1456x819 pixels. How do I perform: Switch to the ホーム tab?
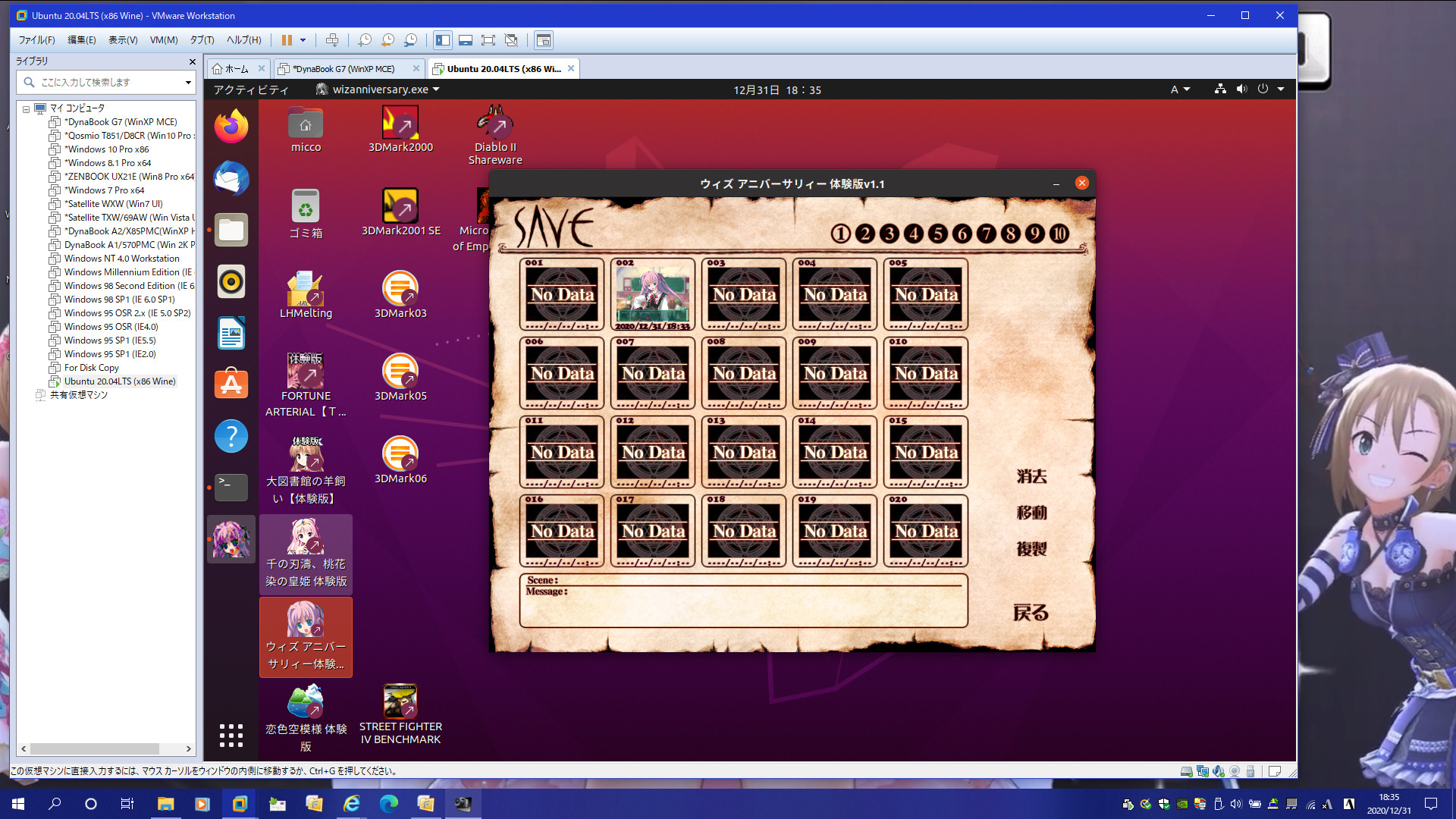click(x=237, y=69)
